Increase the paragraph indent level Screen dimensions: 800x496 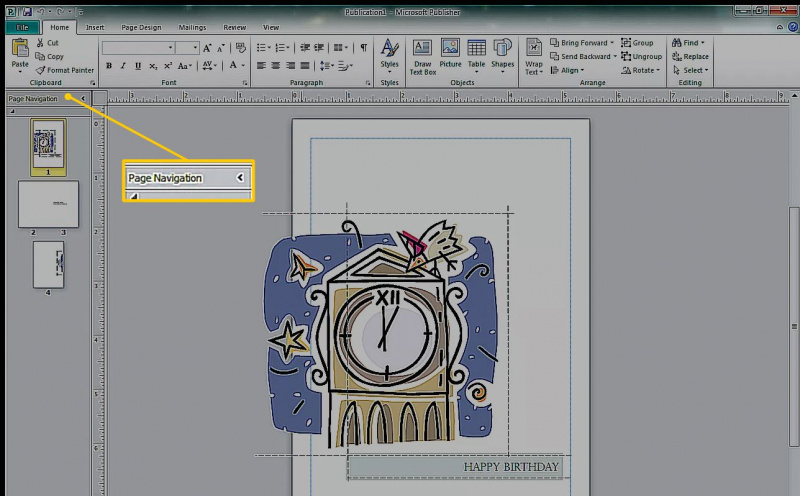(x=319, y=48)
